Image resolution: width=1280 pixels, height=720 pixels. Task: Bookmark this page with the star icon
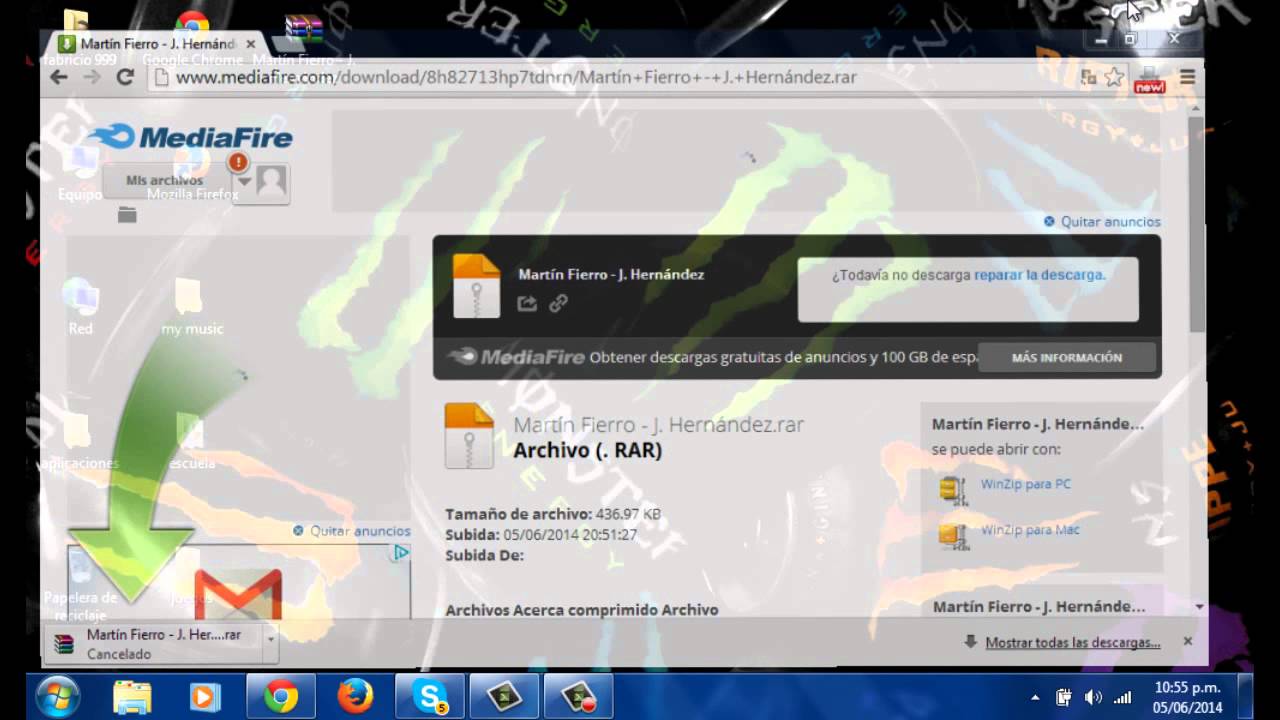point(1114,77)
